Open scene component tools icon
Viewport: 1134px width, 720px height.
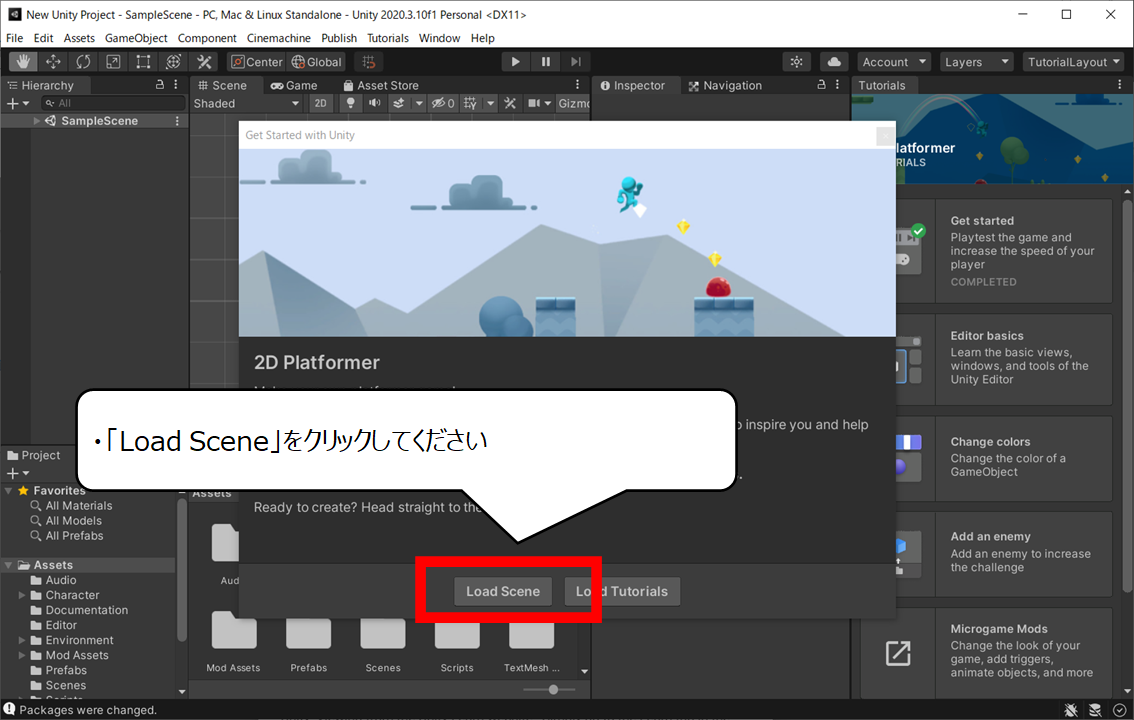[x=510, y=103]
